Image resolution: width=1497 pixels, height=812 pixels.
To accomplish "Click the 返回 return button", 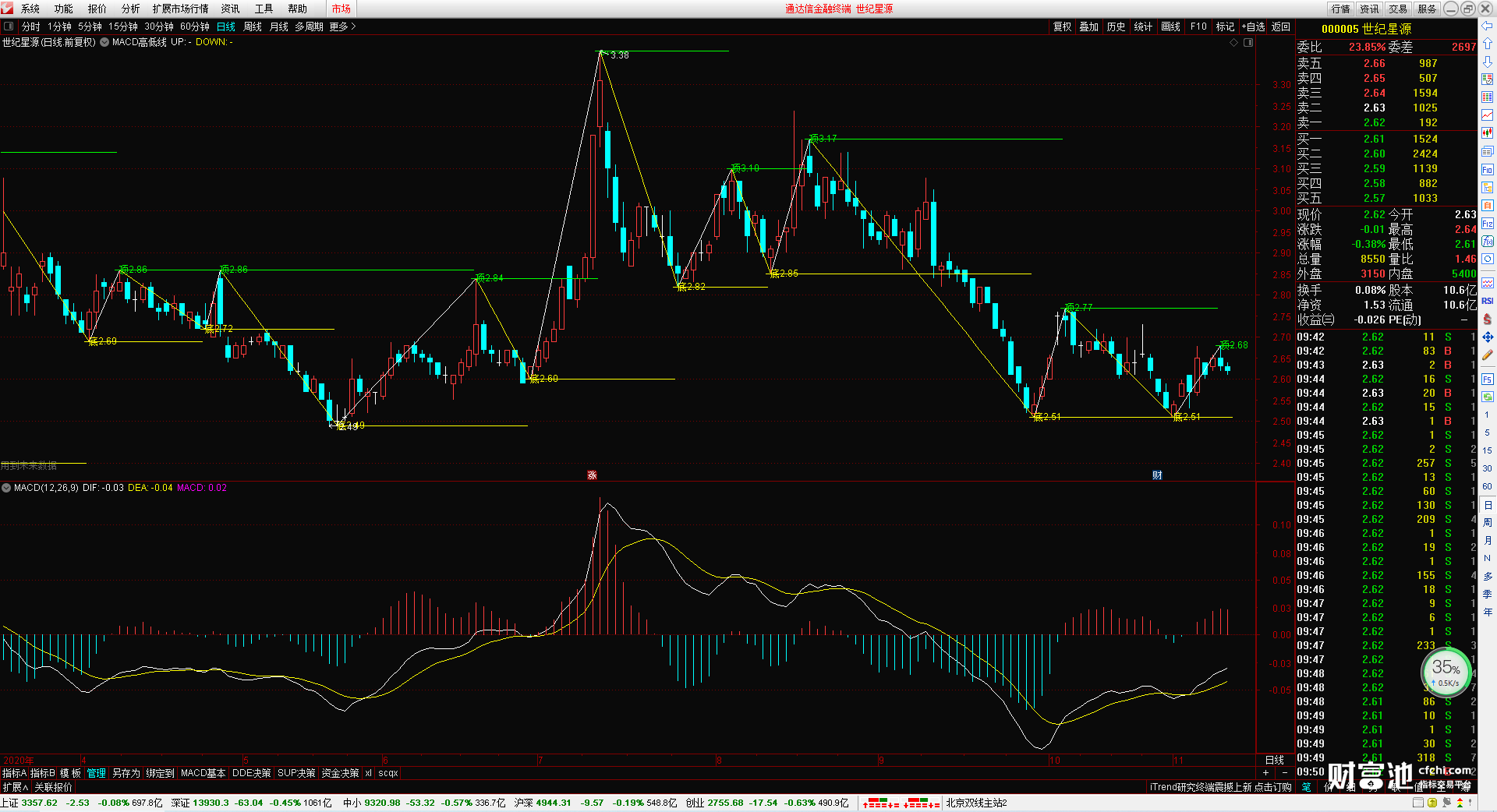I will 1281,26.
